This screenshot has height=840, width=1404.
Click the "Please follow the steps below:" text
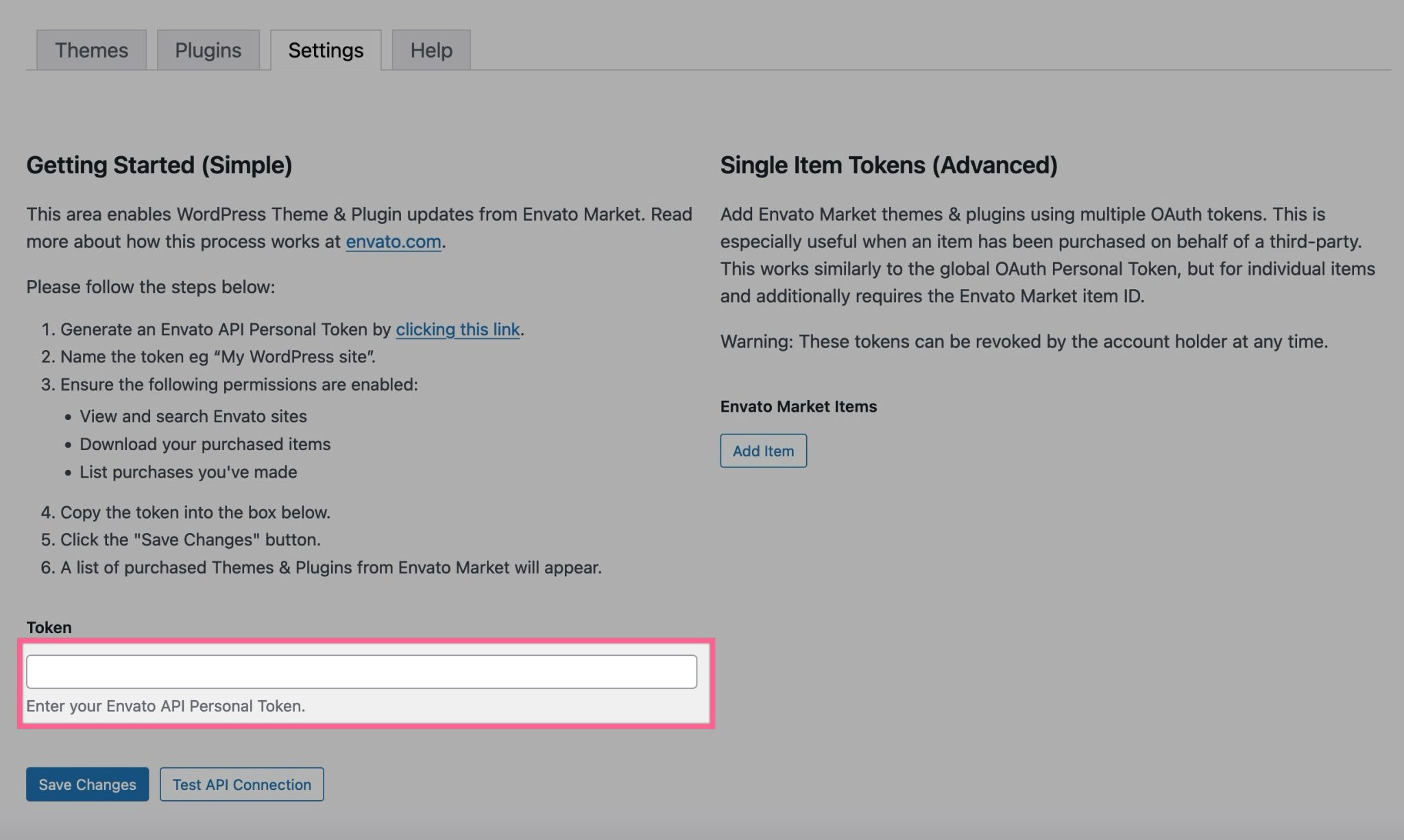click(x=150, y=287)
